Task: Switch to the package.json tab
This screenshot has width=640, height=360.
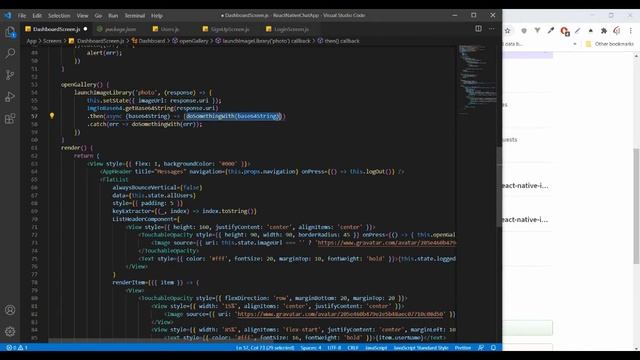Action: [x=120, y=29]
